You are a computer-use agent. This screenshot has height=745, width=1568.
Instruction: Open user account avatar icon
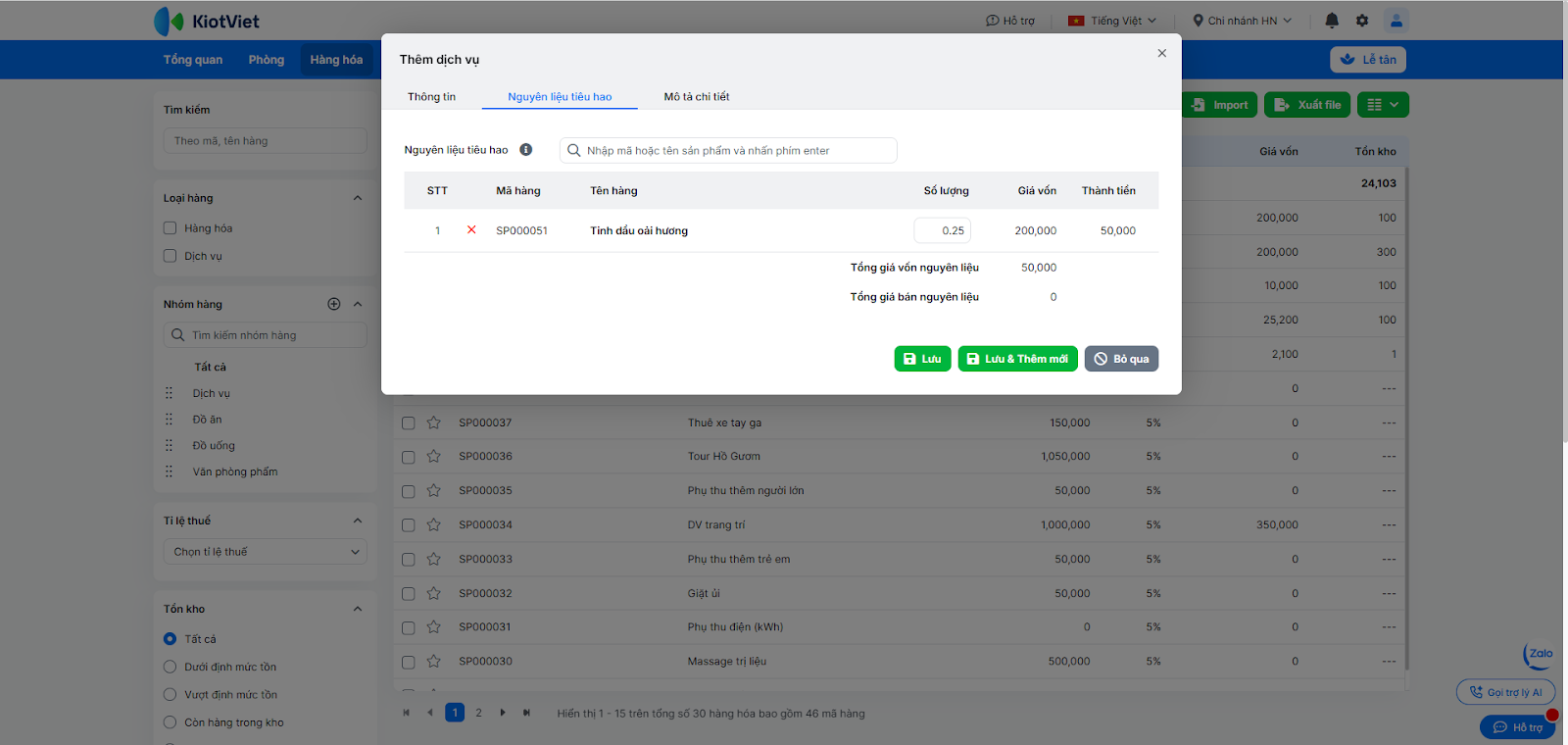point(1396,21)
